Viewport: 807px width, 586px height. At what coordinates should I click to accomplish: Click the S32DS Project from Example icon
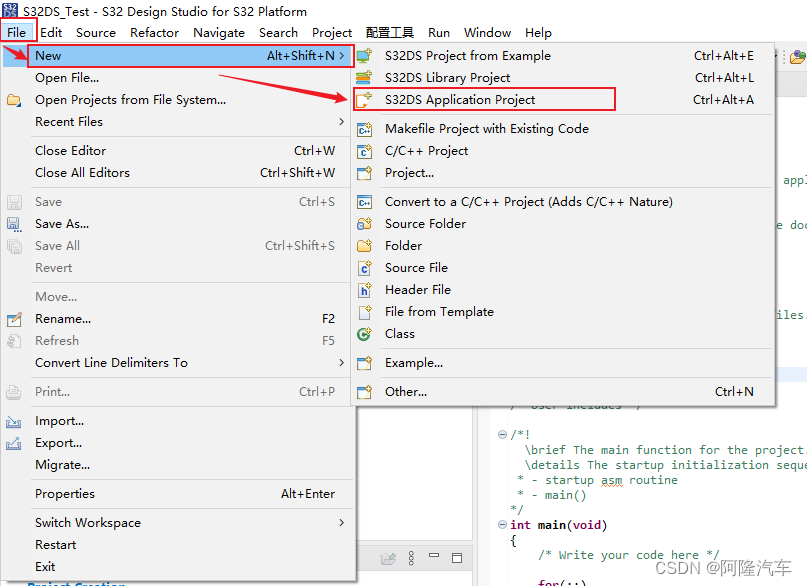pos(364,56)
